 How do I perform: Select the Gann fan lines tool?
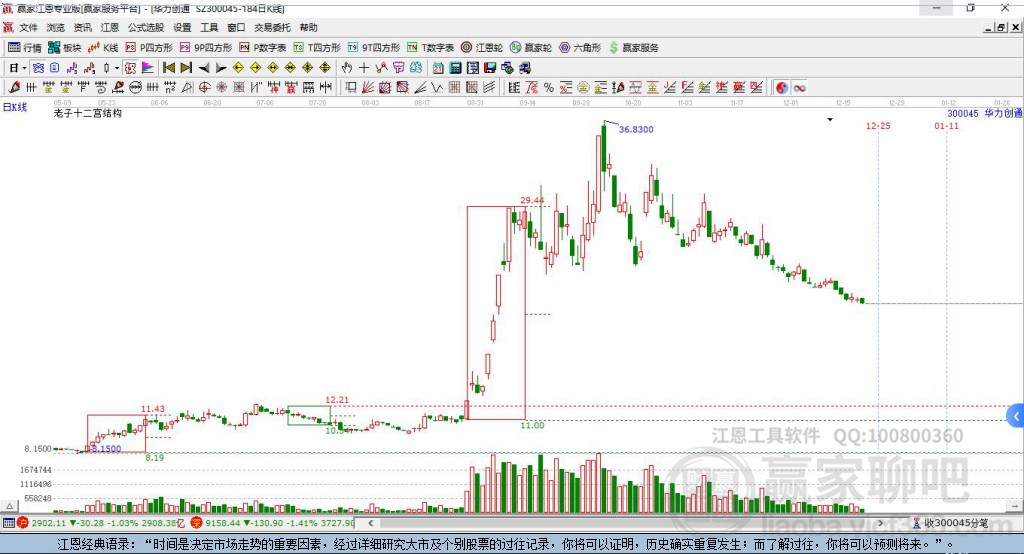coord(368,88)
